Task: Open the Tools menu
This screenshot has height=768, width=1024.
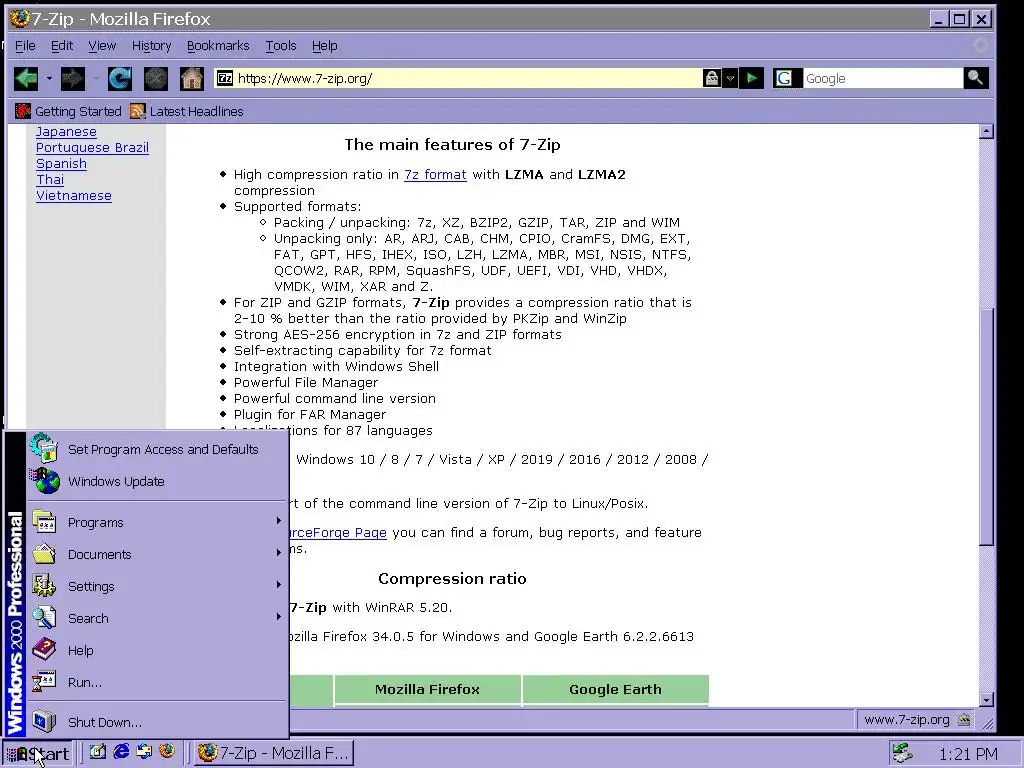Action: [x=281, y=46]
